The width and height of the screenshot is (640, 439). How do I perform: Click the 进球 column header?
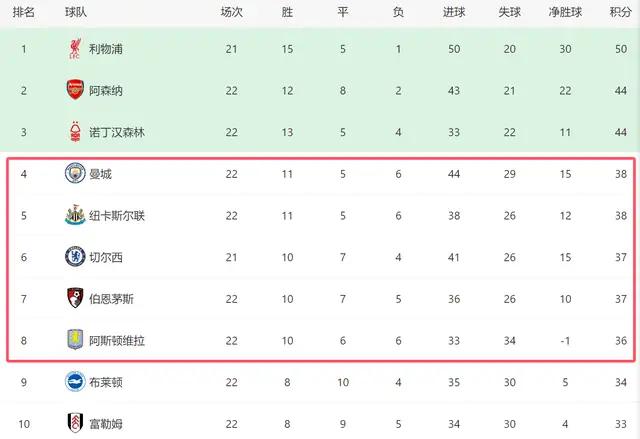pyautogui.click(x=455, y=13)
